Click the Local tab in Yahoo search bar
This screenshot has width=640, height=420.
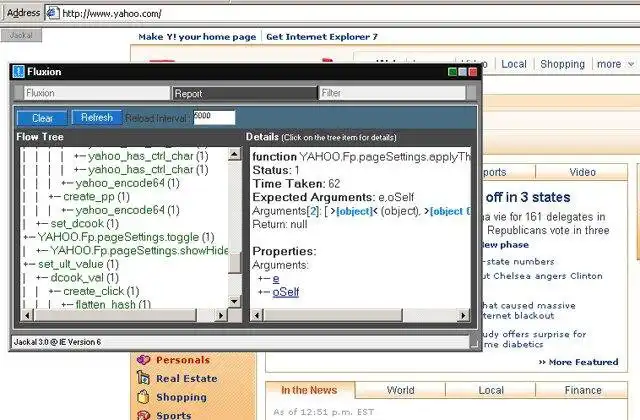(x=514, y=64)
